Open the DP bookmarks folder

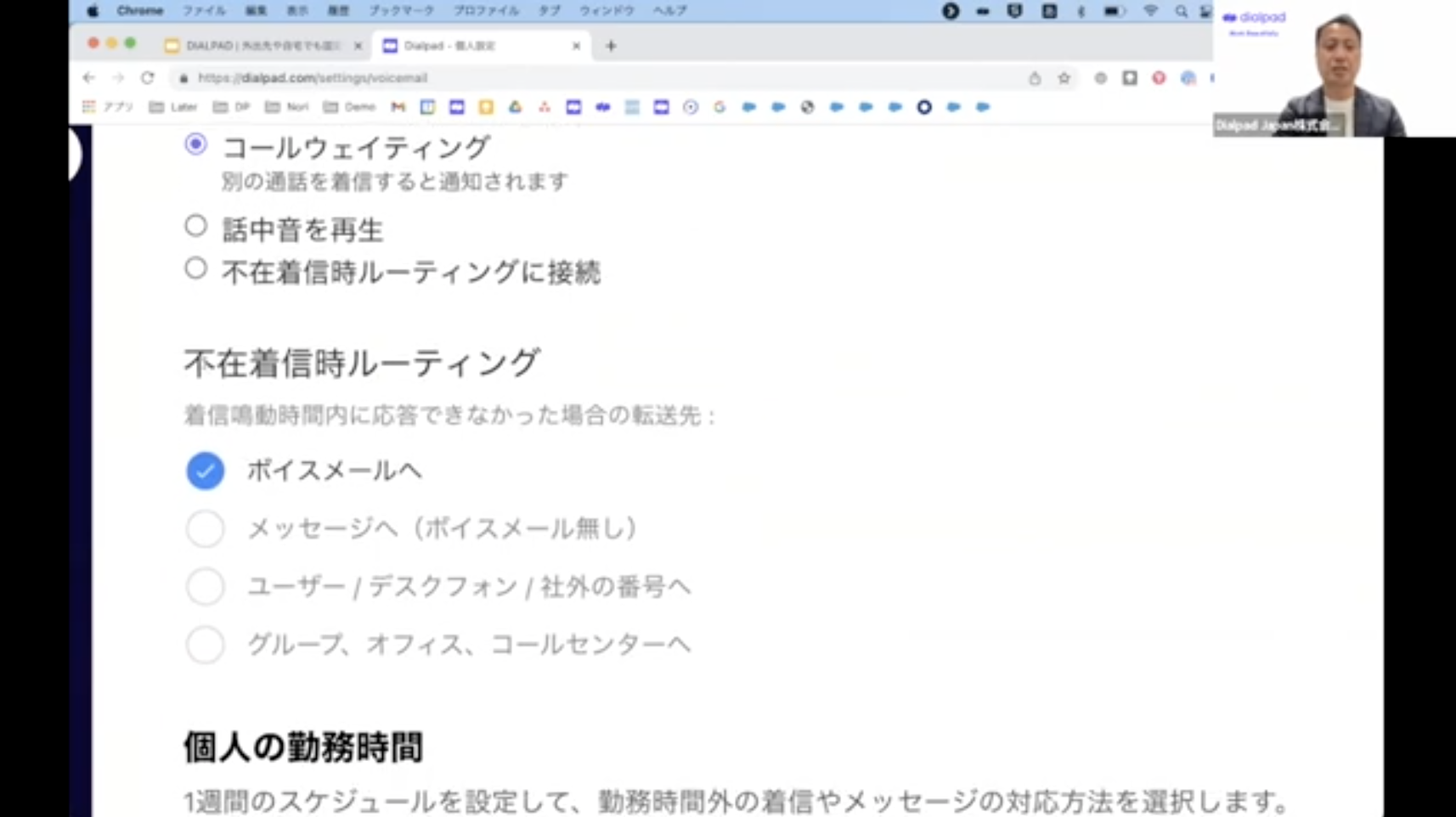coord(231,107)
